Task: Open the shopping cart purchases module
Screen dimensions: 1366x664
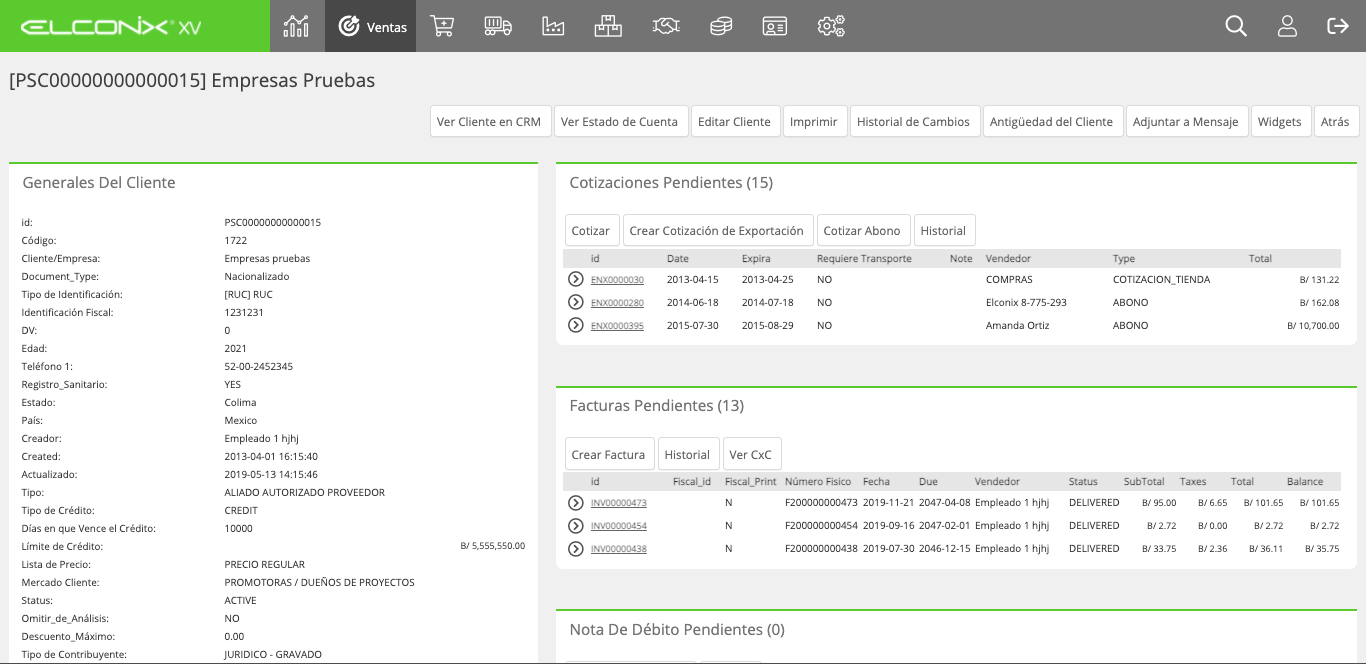Action: (442, 26)
